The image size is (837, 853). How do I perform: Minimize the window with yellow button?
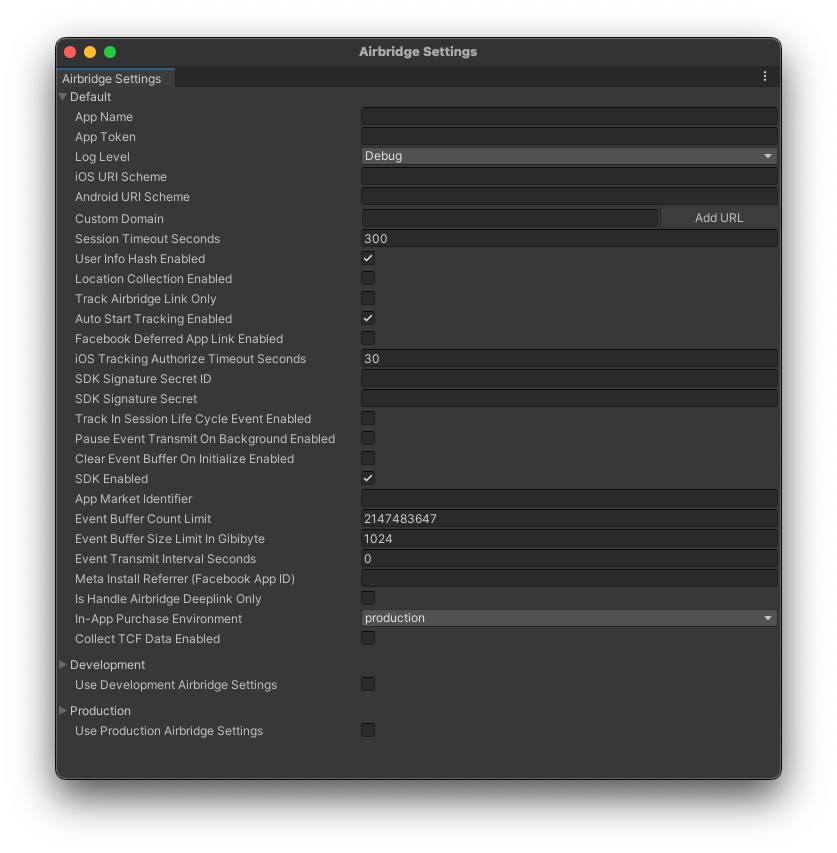point(90,52)
